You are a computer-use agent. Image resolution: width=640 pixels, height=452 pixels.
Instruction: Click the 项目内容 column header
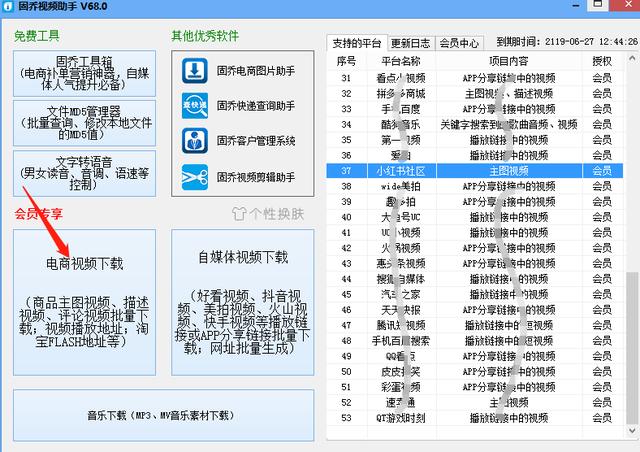(x=509, y=61)
